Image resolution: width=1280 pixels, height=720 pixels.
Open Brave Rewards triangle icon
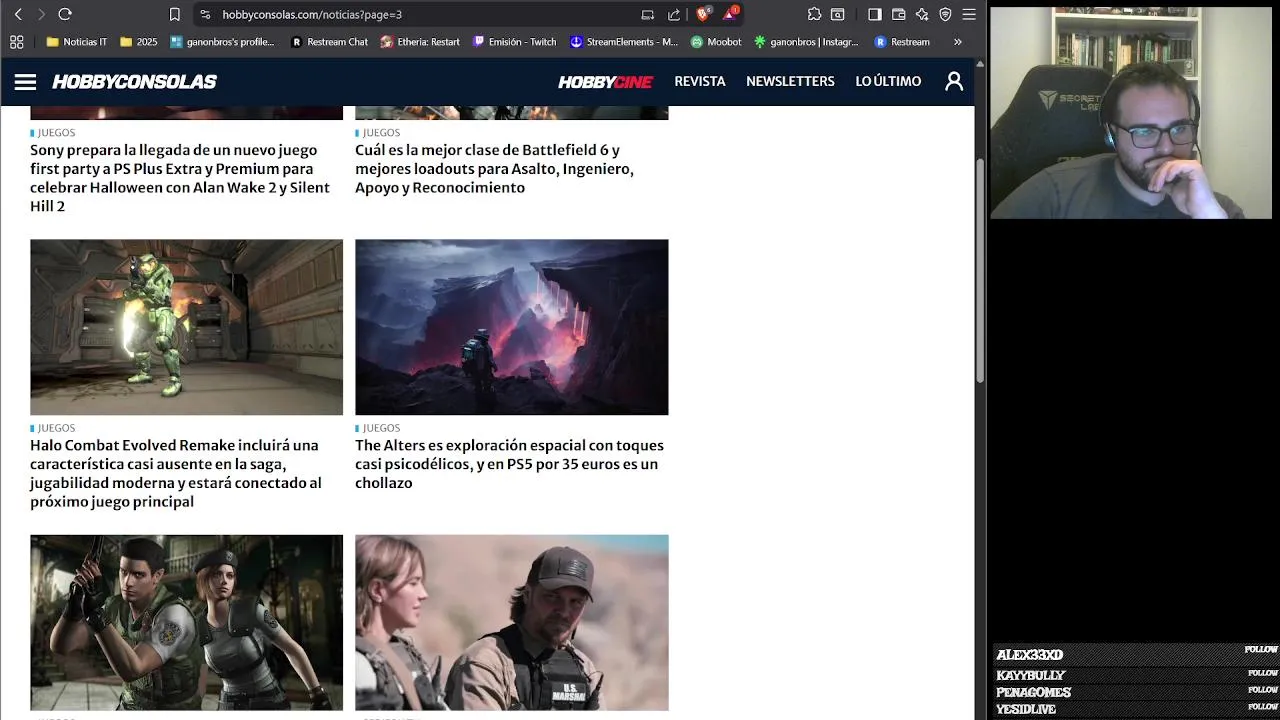pyautogui.click(x=730, y=13)
